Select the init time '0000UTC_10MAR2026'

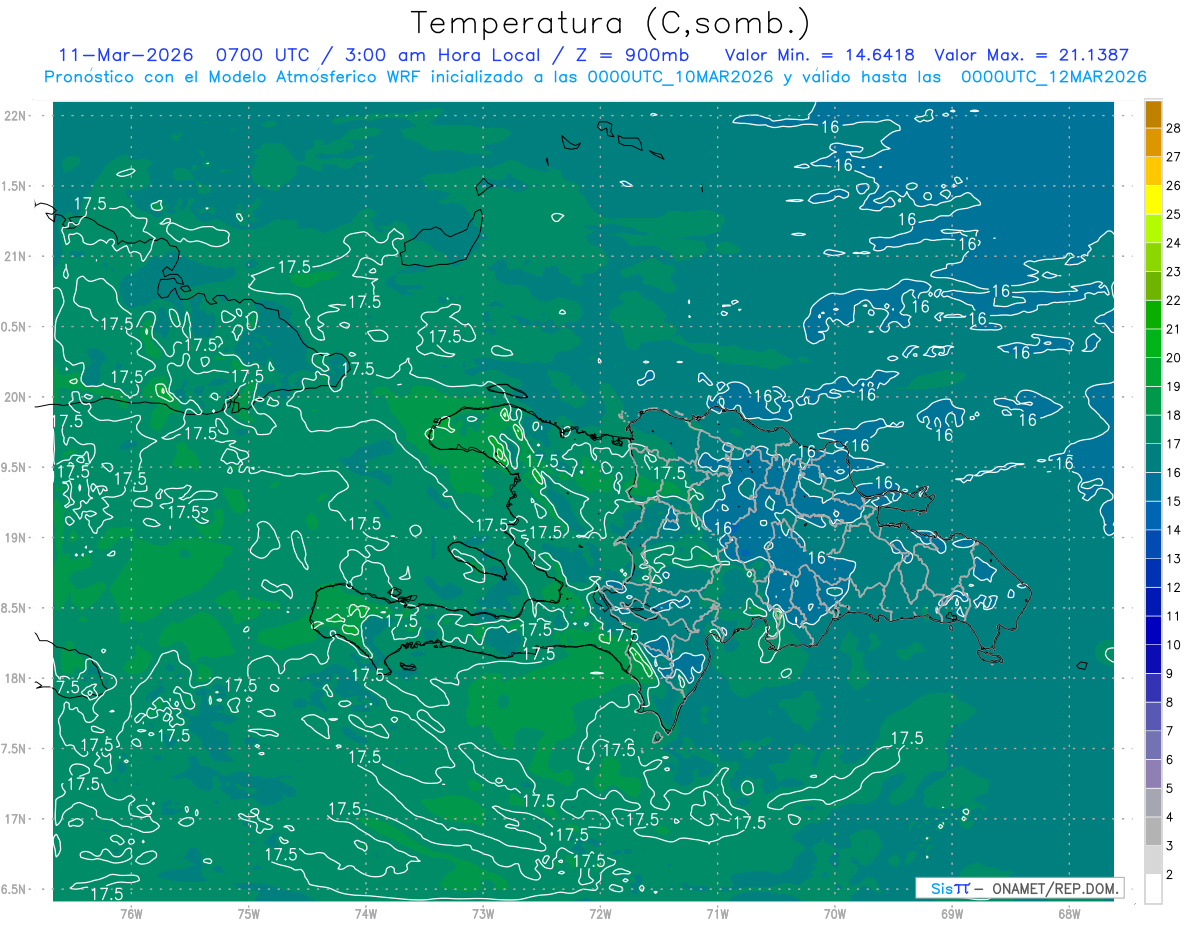point(681,77)
